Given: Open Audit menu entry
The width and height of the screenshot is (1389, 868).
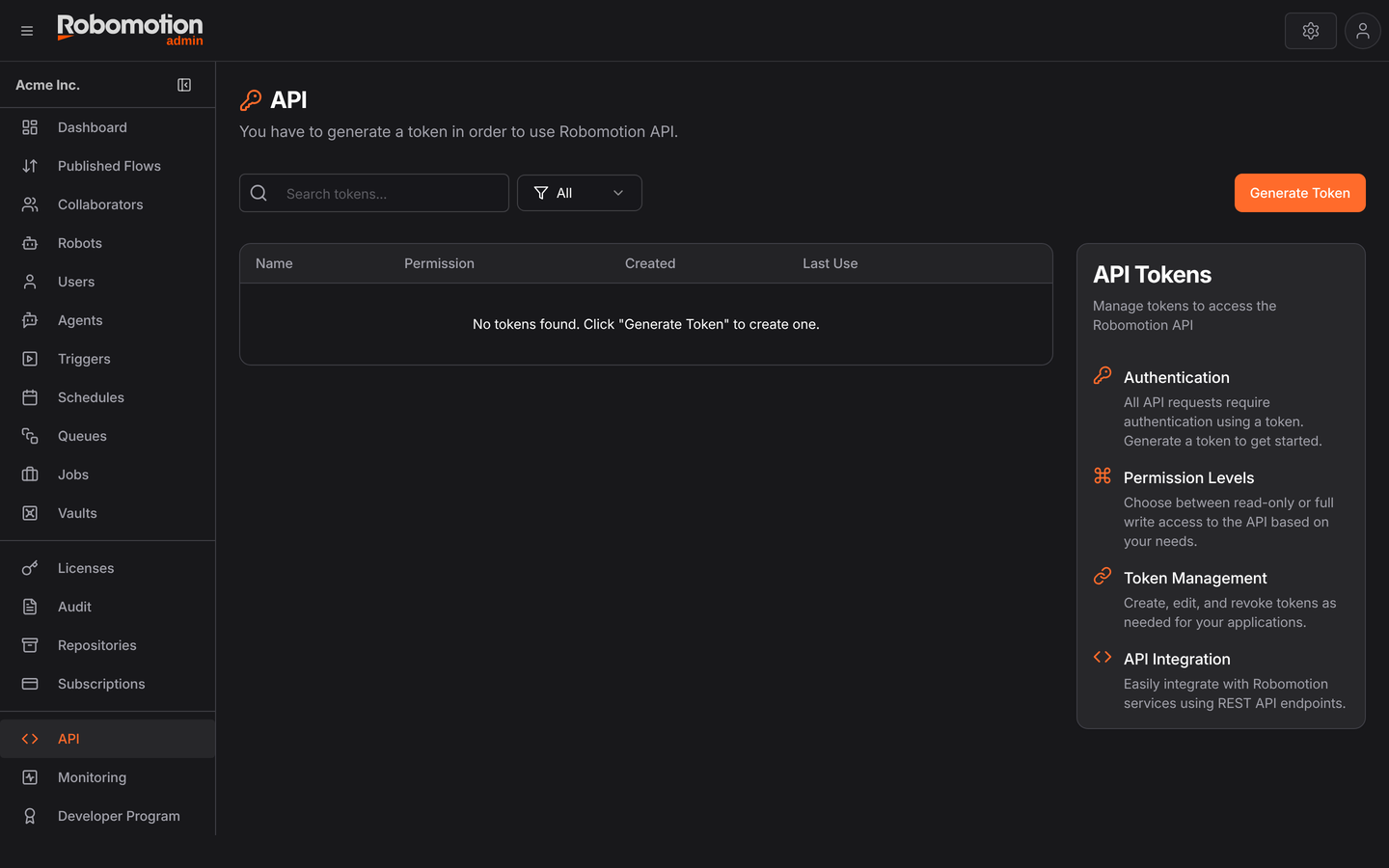Looking at the screenshot, I should click(107, 607).
